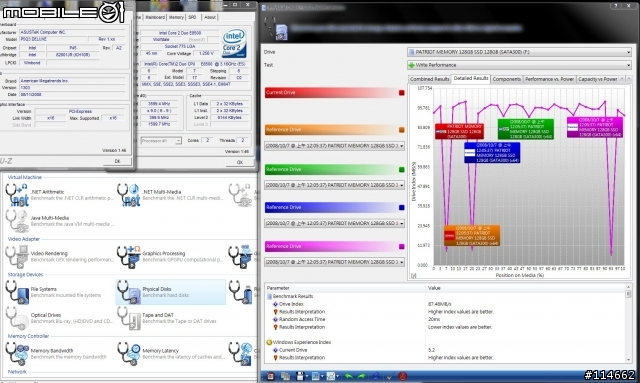Switch to the Combined Results tab

coord(429,79)
